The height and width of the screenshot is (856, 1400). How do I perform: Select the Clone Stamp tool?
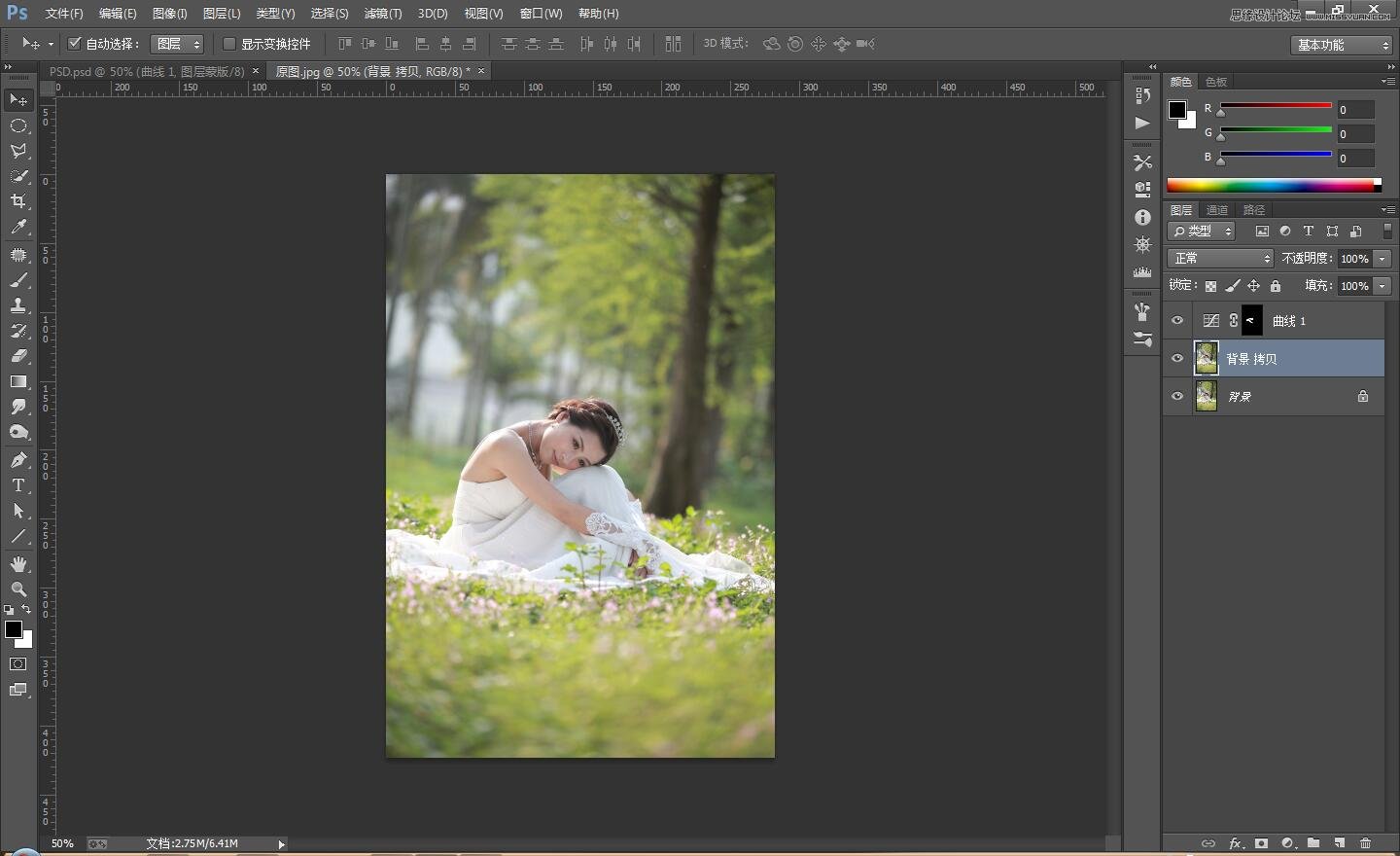18,305
